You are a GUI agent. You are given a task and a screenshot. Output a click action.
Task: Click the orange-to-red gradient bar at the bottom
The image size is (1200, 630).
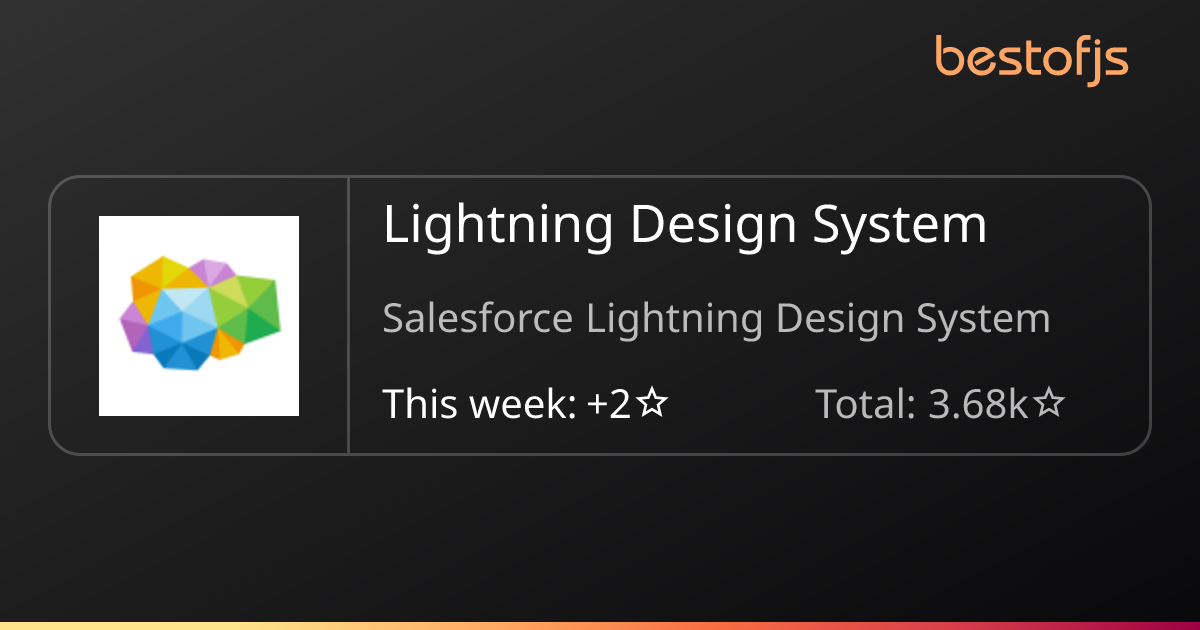600,625
